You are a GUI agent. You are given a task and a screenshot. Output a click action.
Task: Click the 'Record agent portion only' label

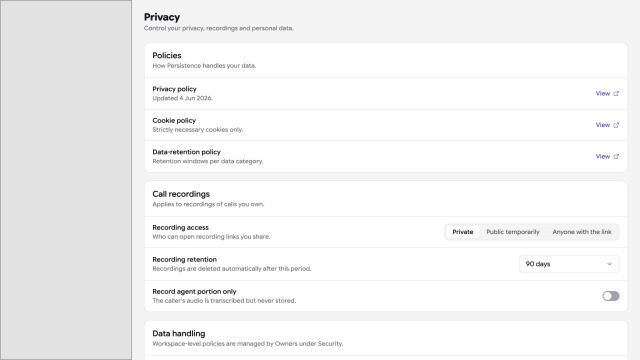(x=194, y=291)
